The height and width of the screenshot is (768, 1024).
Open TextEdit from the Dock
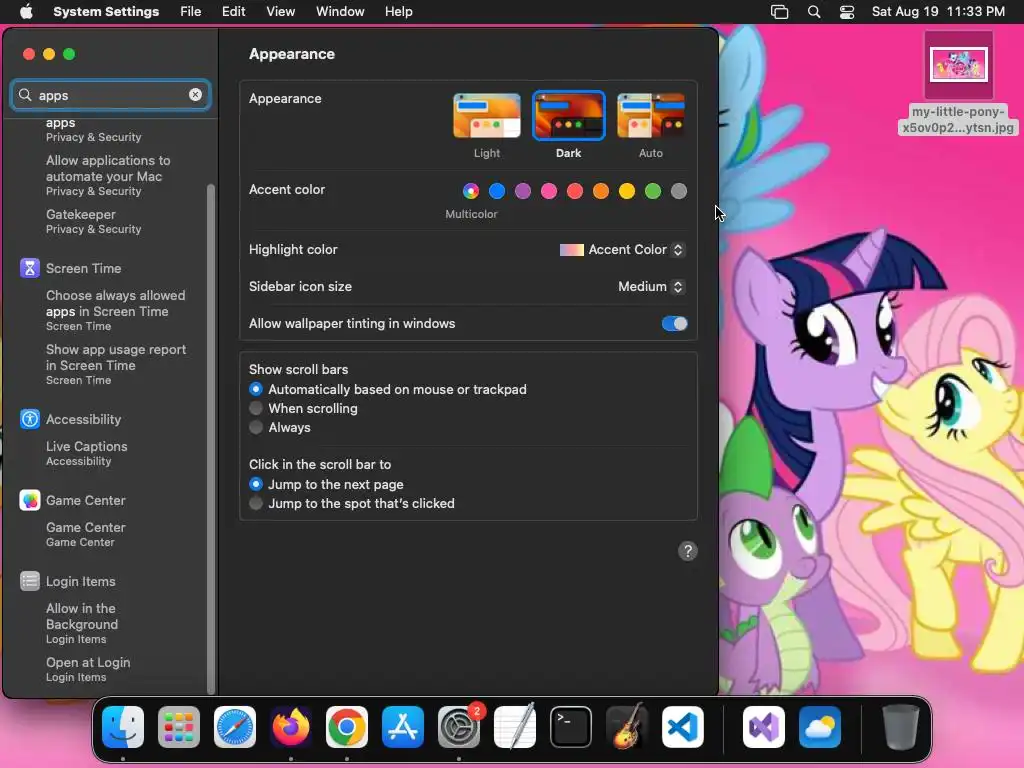point(515,727)
